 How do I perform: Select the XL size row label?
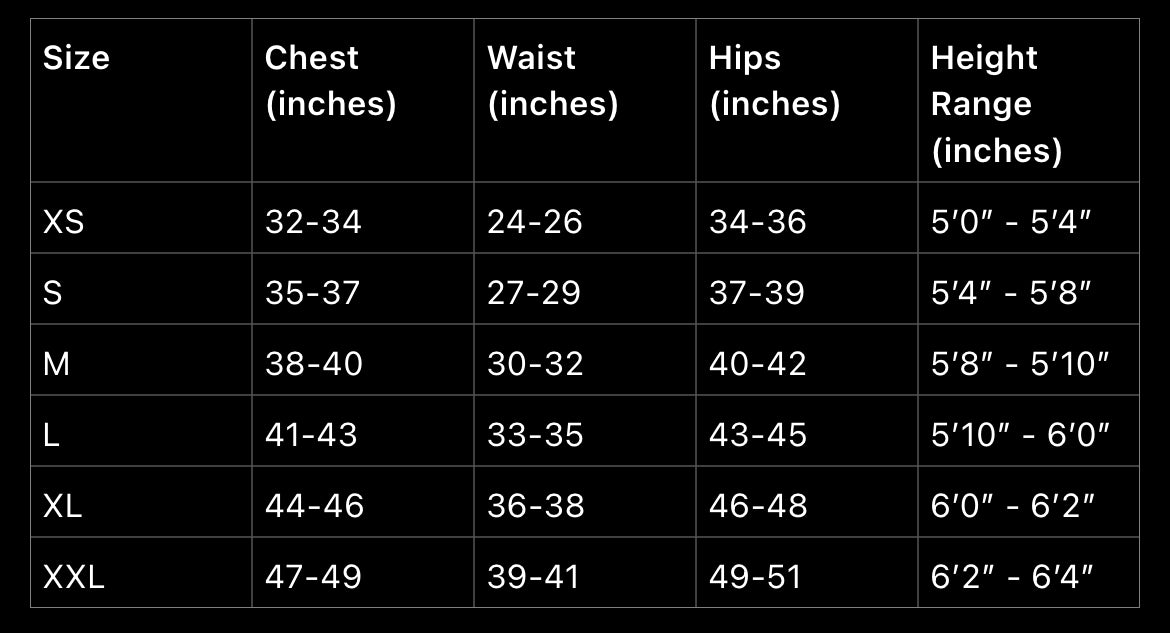pos(63,505)
